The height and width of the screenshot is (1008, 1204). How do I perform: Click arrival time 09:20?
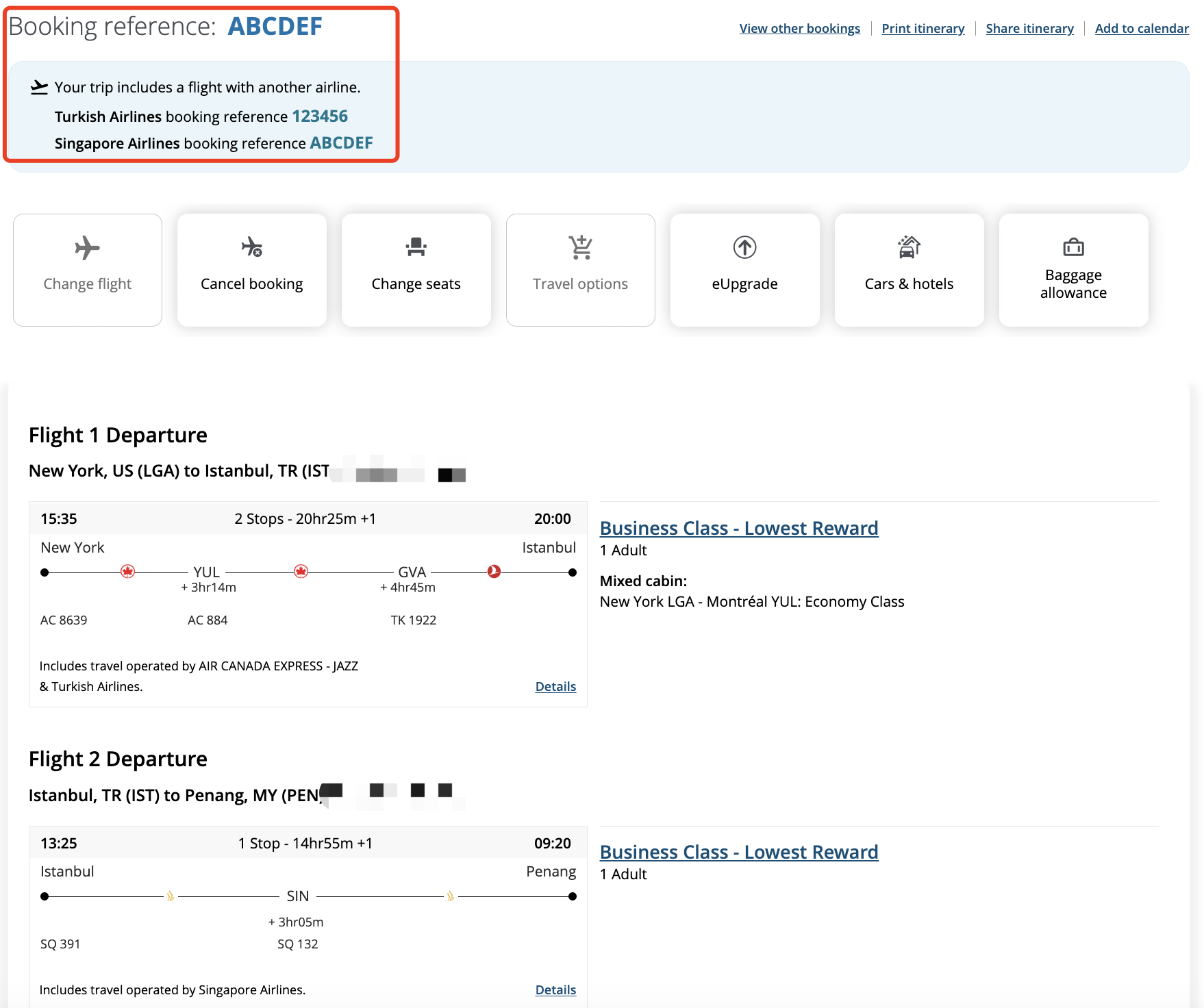pyautogui.click(x=552, y=843)
